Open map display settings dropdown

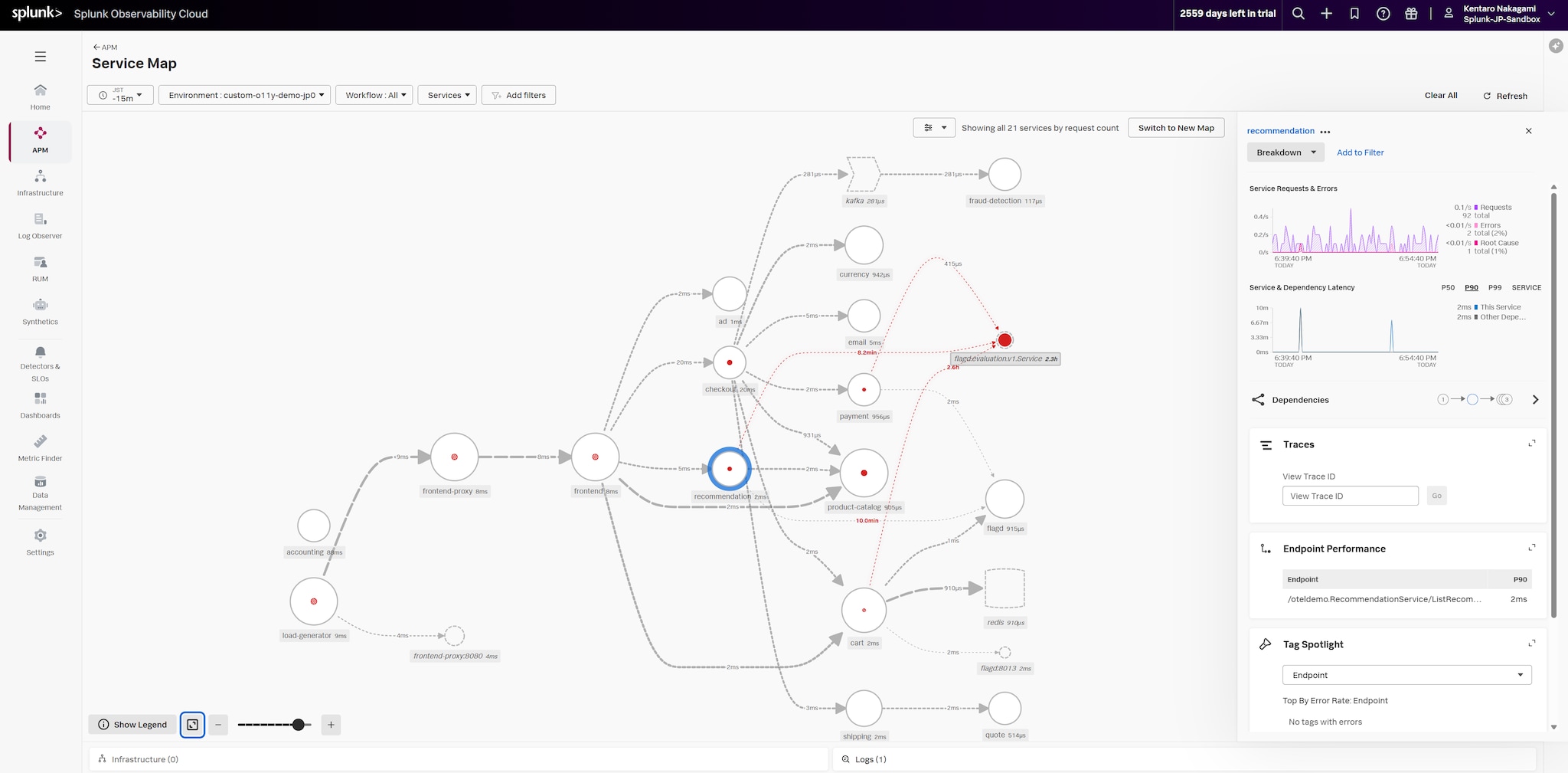(x=934, y=128)
